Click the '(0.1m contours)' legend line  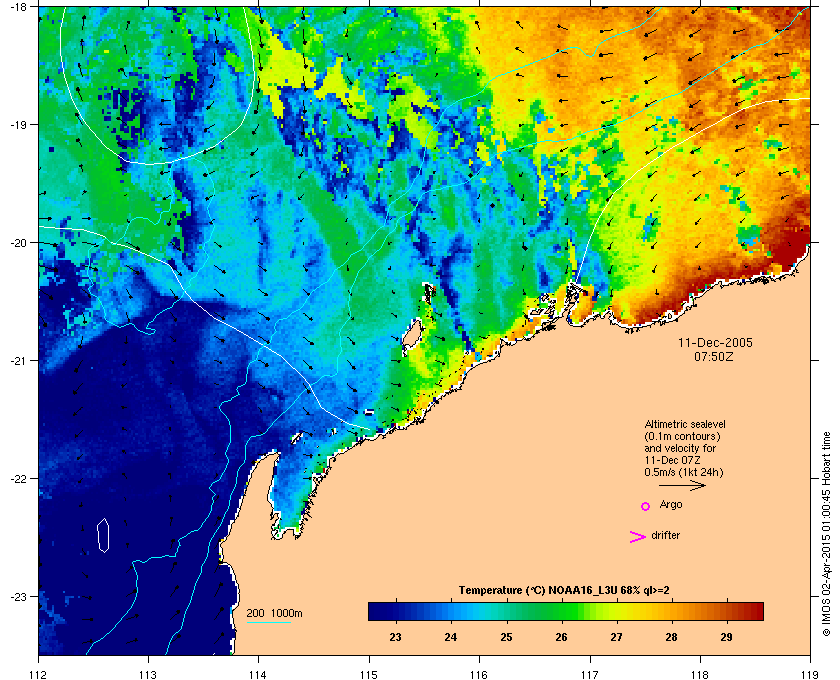point(682,436)
